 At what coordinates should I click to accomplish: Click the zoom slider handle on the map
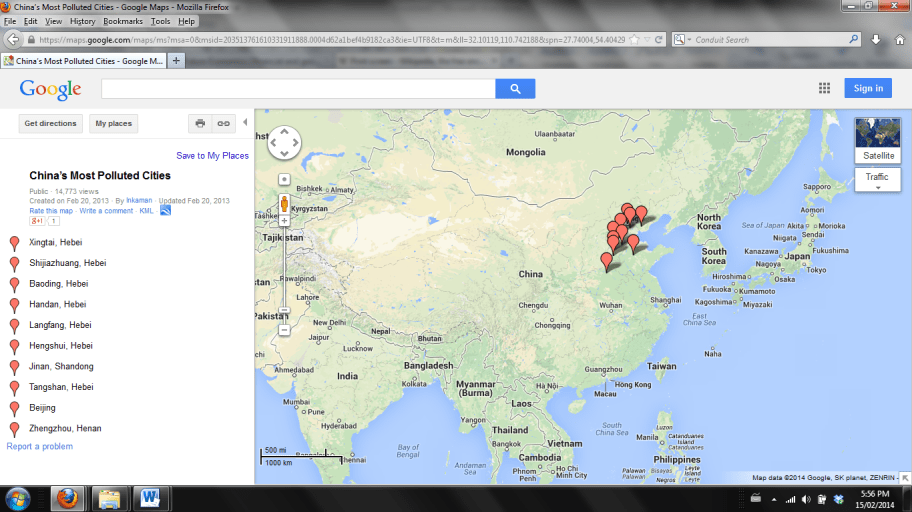285,311
